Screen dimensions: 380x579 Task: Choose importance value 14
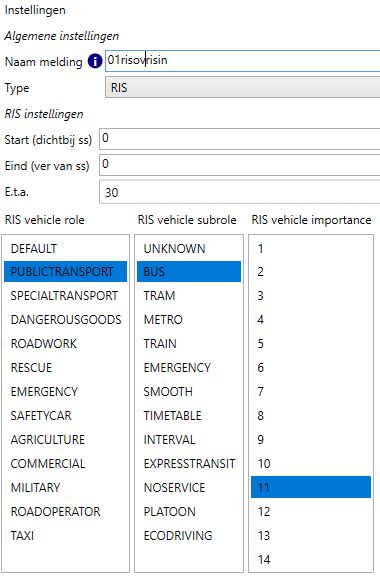pyautogui.click(x=311, y=560)
